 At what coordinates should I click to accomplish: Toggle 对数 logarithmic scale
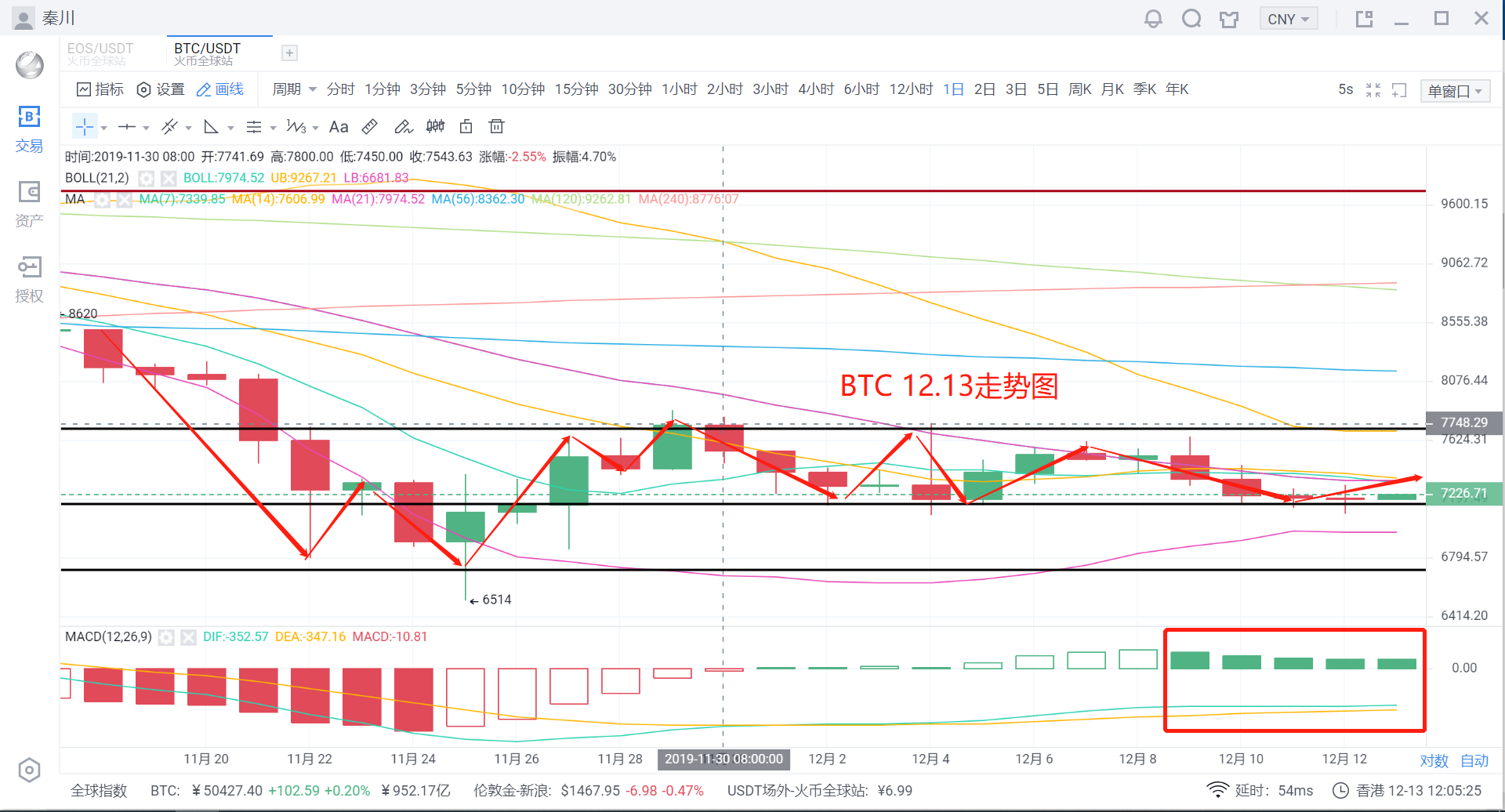point(1434,760)
